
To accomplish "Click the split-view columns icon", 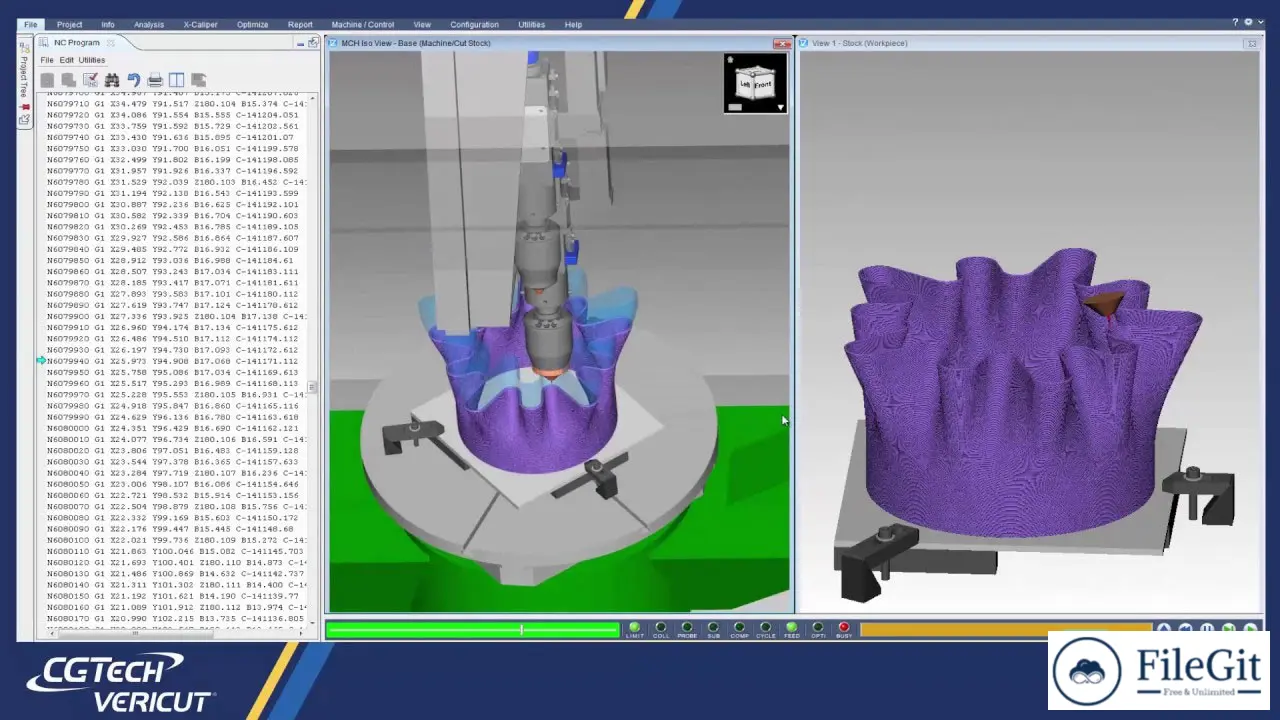I will (176, 80).
